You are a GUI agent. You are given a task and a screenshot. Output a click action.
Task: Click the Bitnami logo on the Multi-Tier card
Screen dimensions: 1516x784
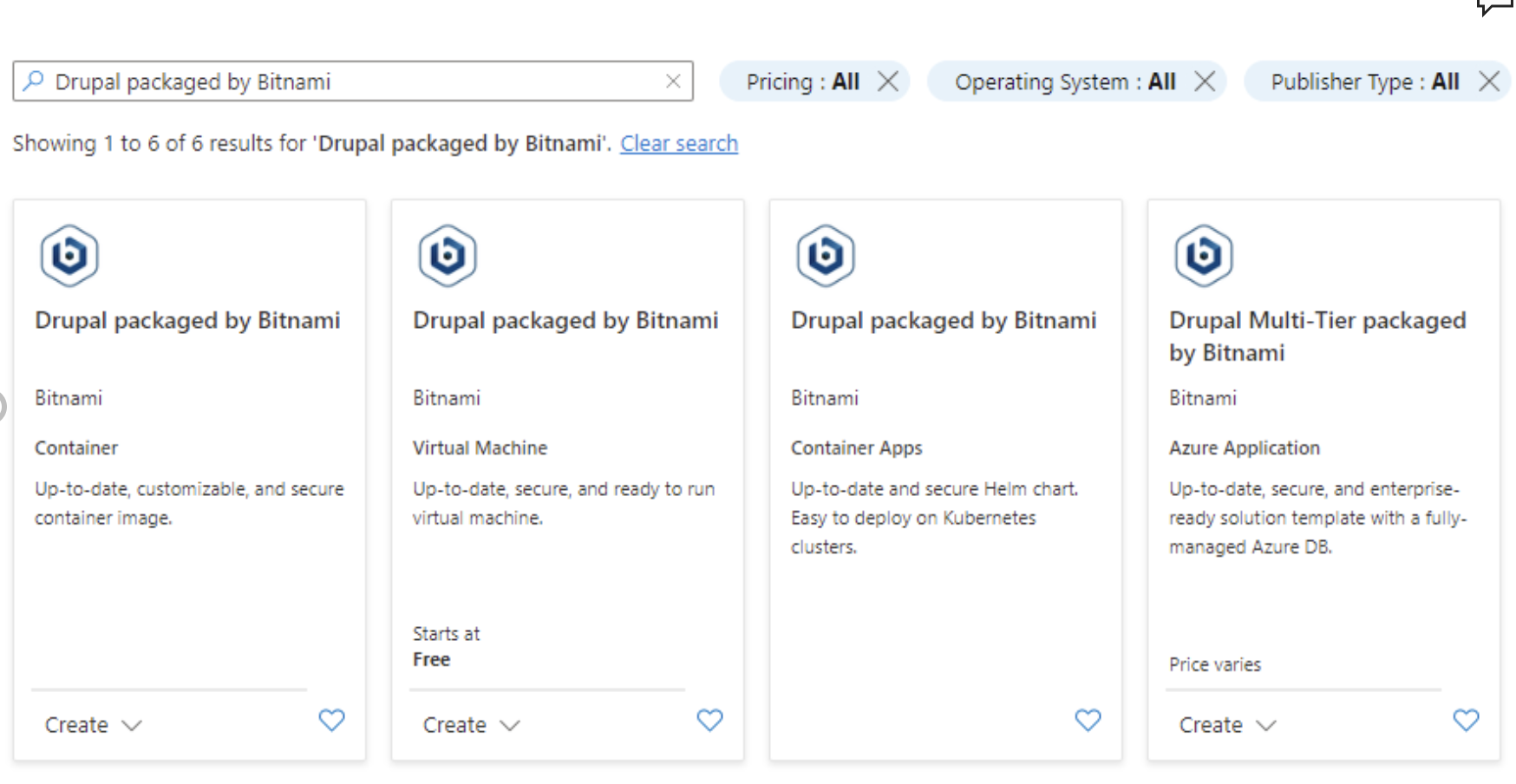[1204, 255]
